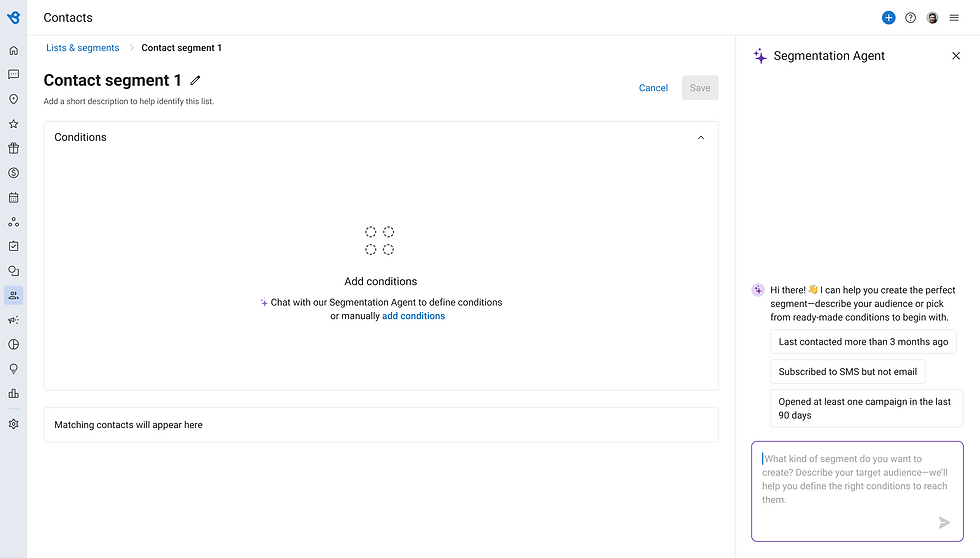This screenshot has width=980, height=558.
Task: Click the blue plus create button
Action: 888,17
